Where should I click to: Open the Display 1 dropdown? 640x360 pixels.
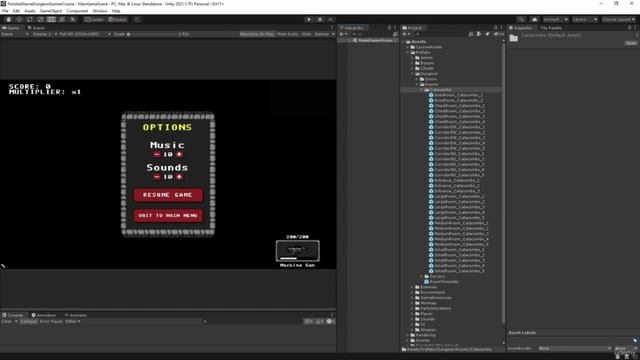click(44, 34)
